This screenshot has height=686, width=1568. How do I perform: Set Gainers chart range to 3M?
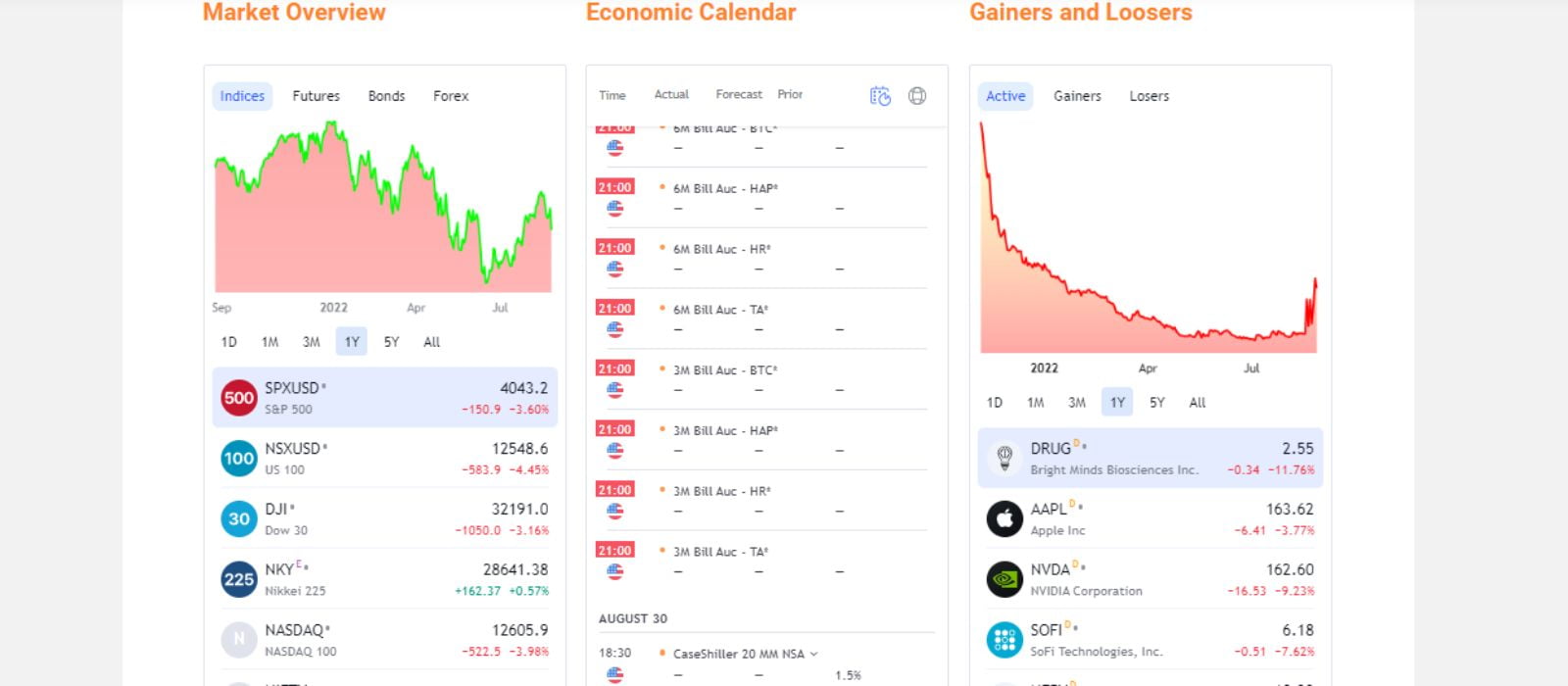click(x=1076, y=403)
